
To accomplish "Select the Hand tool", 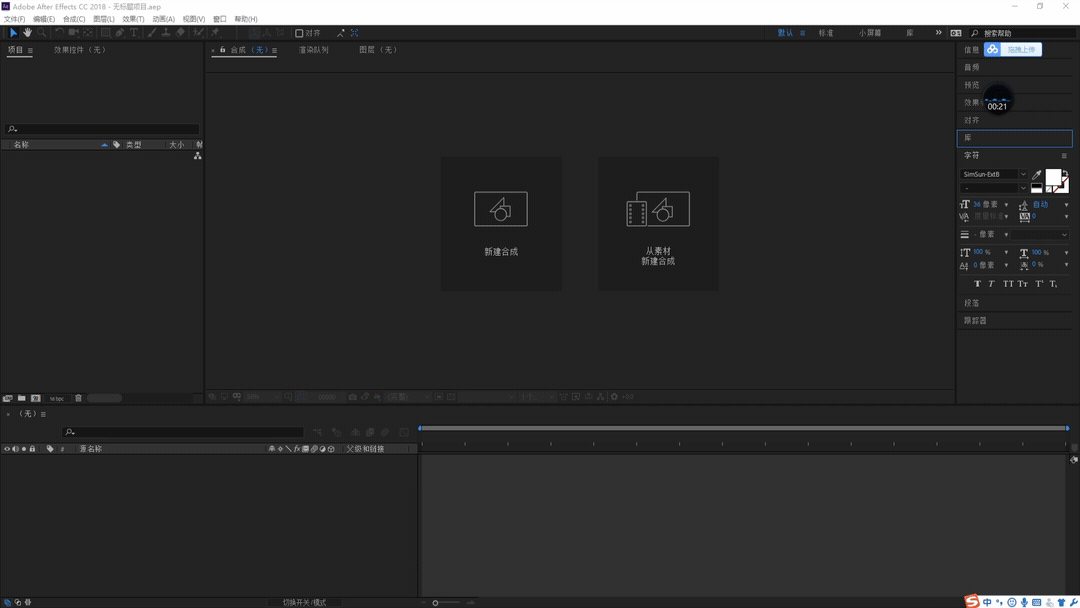I will pos(27,33).
